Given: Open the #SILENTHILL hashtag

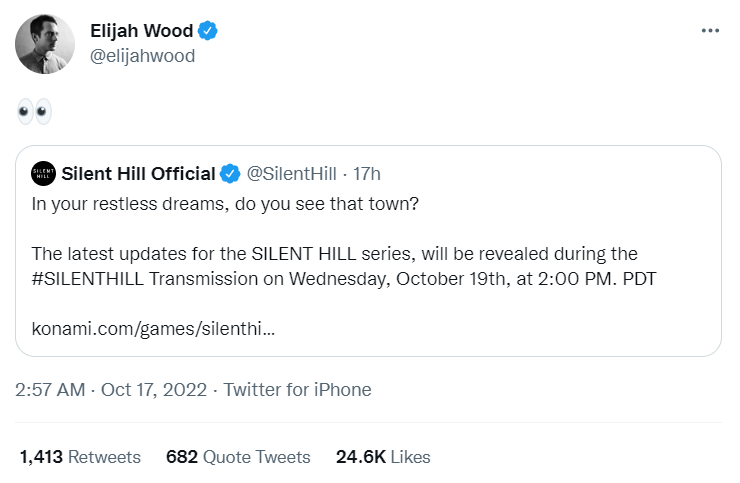Looking at the screenshot, I should coord(87,279).
